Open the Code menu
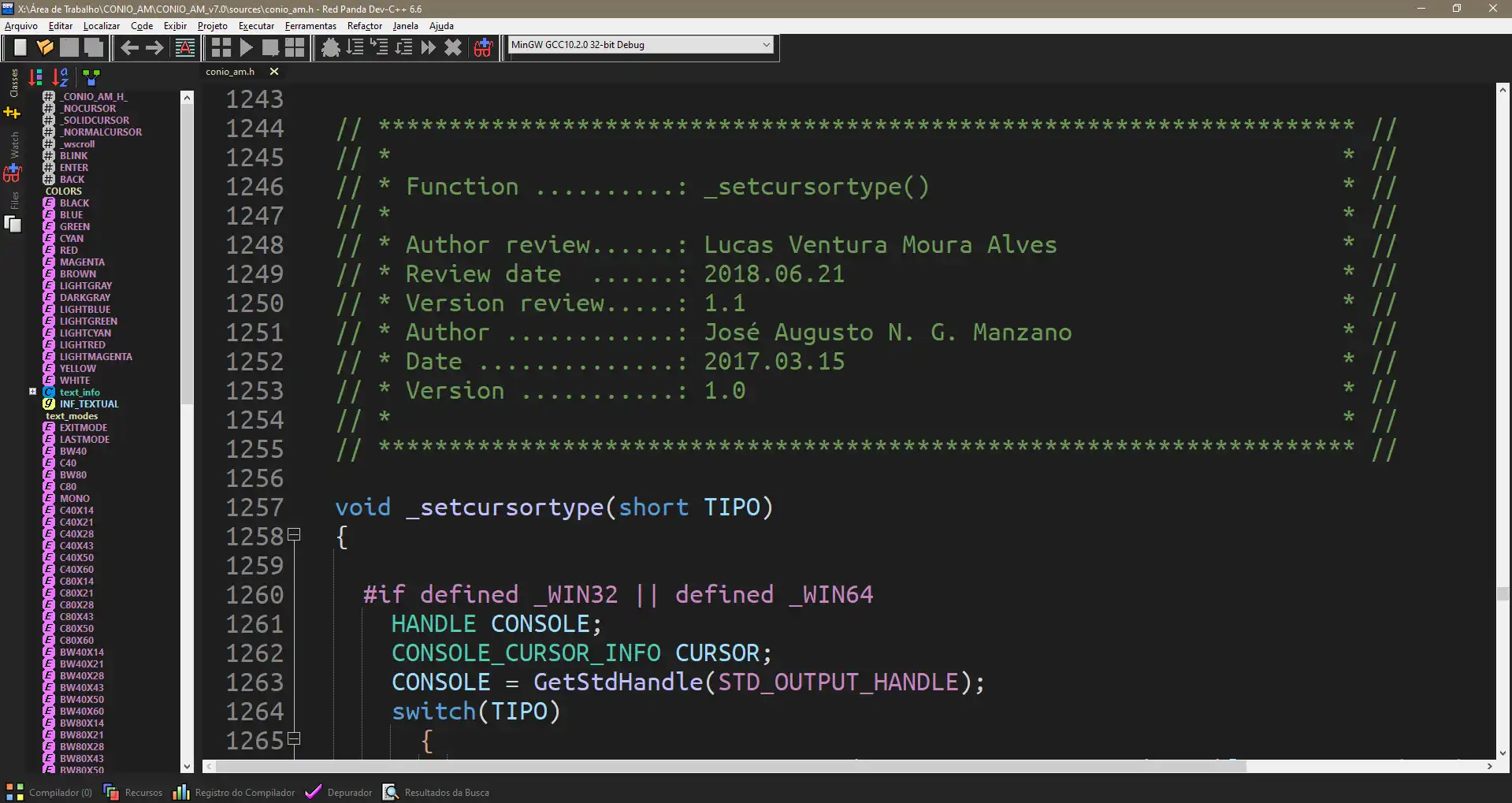This screenshot has height=803, width=1512. click(x=142, y=26)
